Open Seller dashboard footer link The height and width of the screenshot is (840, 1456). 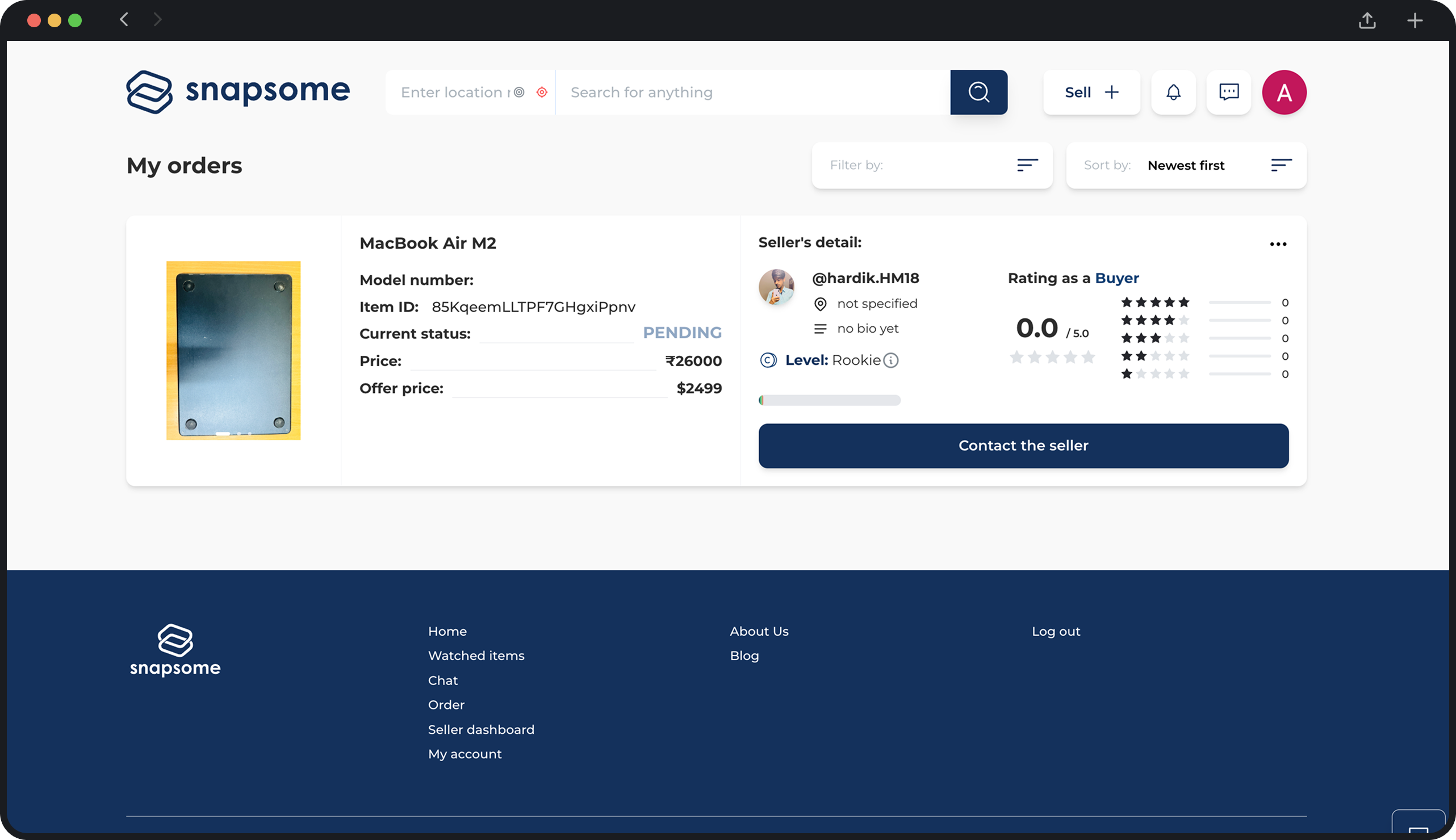tap(482, 730)
